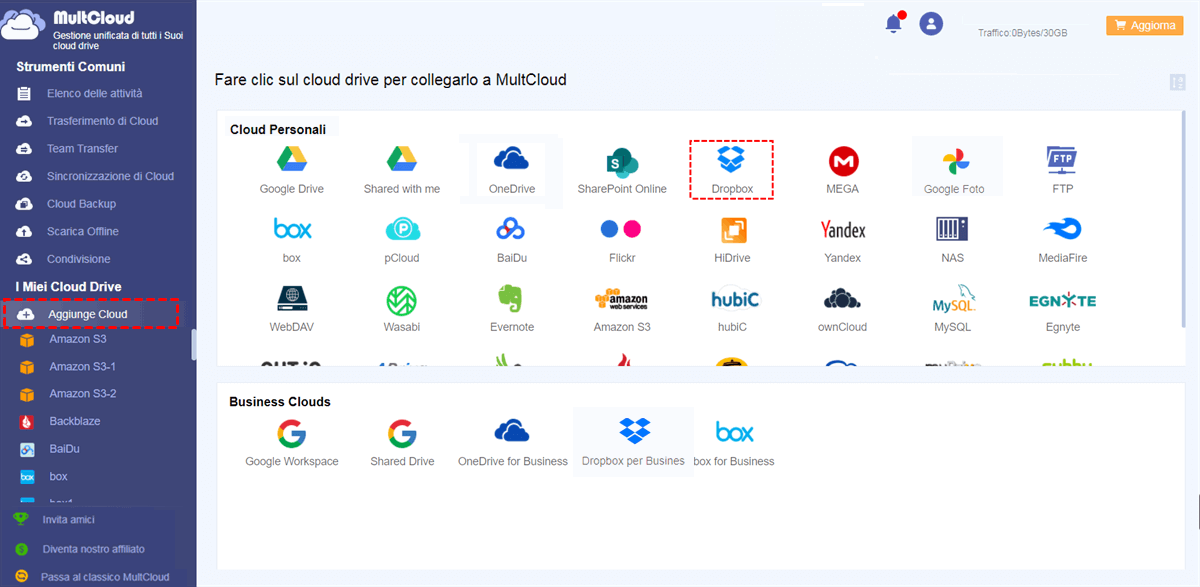Open the user profile avatar
This screenshot has height=587, width=1200.
pos(931,24)
